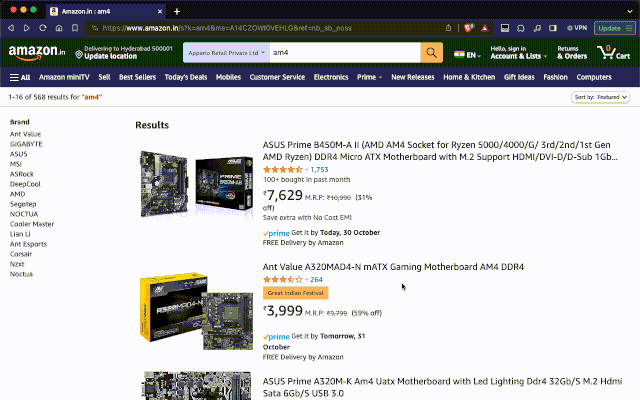
Task: Filter by brand Ant Value
Action: (x=25, y=134)
